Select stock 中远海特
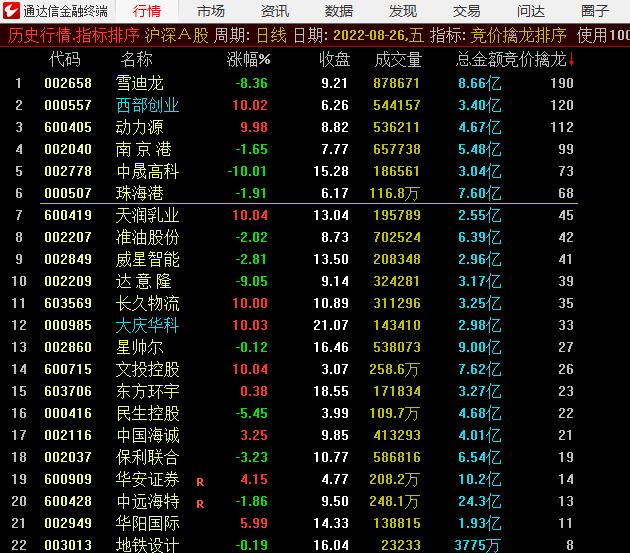The width and height of the screenshot is (630, 553). (147, 501)
